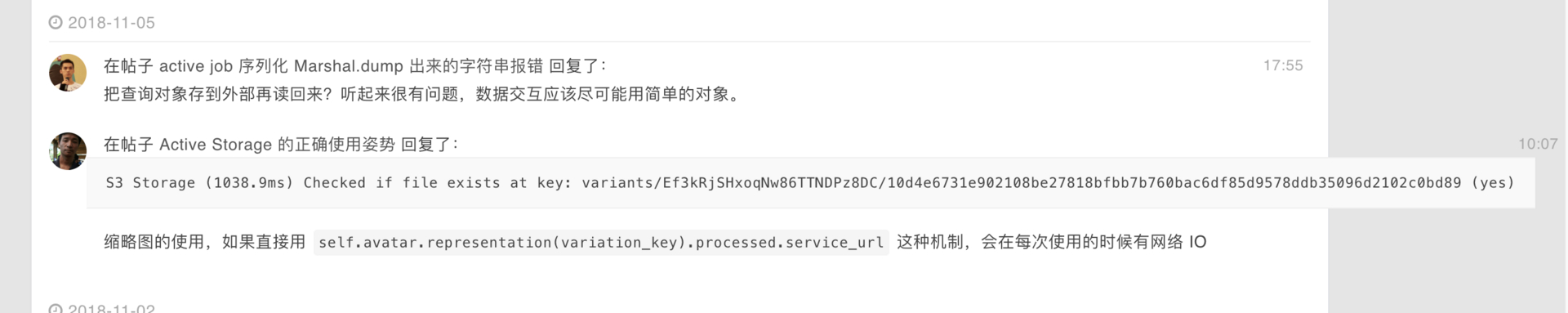Click the text 缩略图的使用，如果直接用
Screen dimensions: 1568x313
(205, 242)
